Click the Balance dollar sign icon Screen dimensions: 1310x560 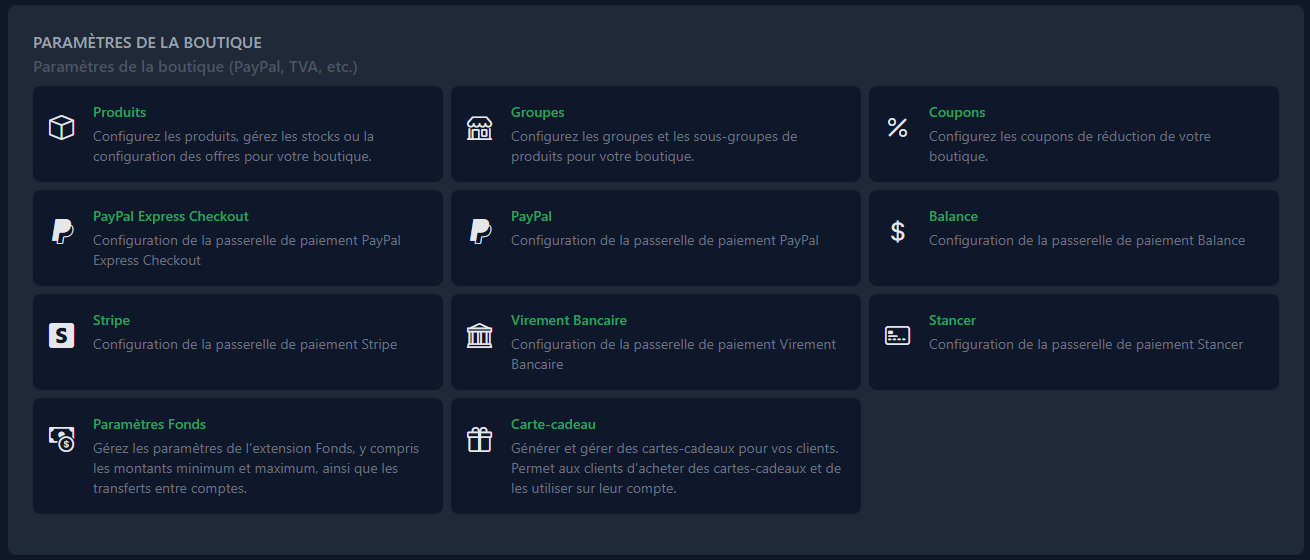898,232
